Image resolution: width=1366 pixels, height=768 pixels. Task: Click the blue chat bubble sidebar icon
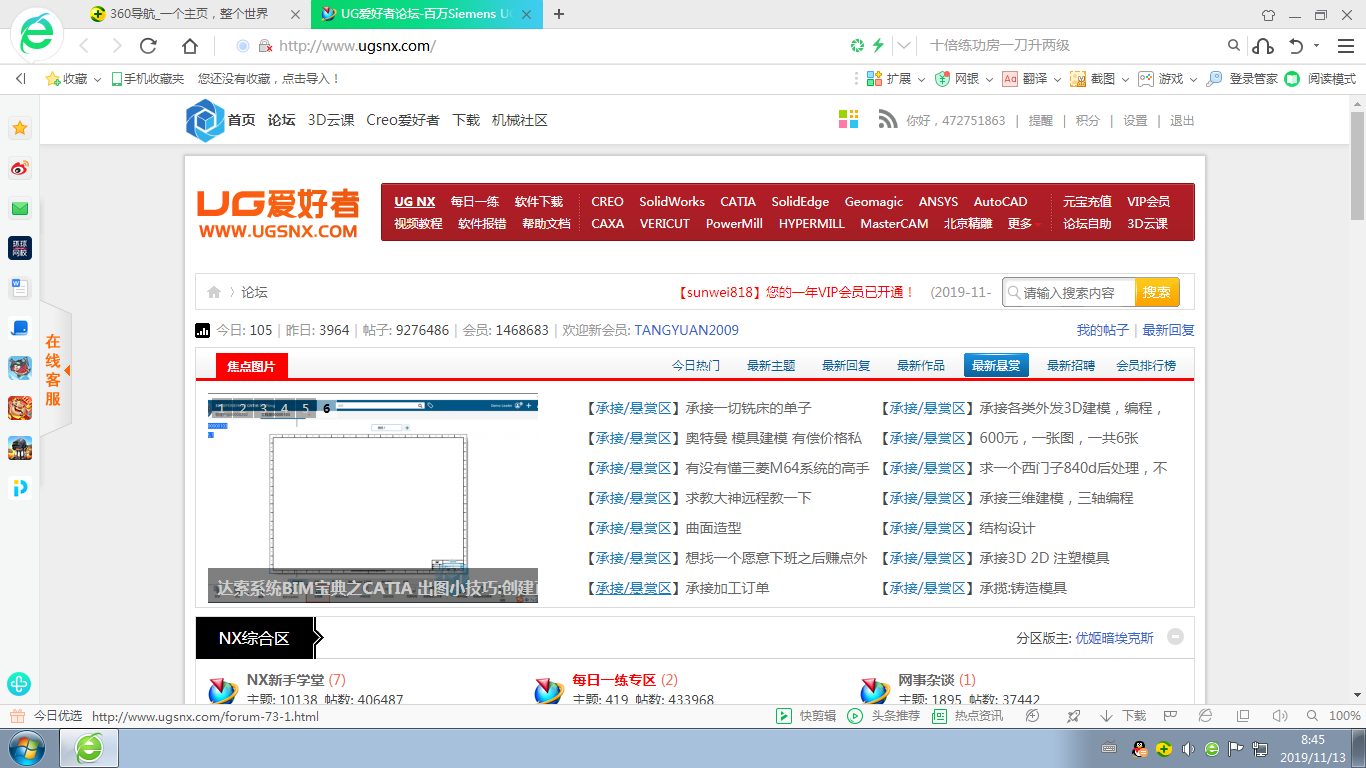click(20, 328)
